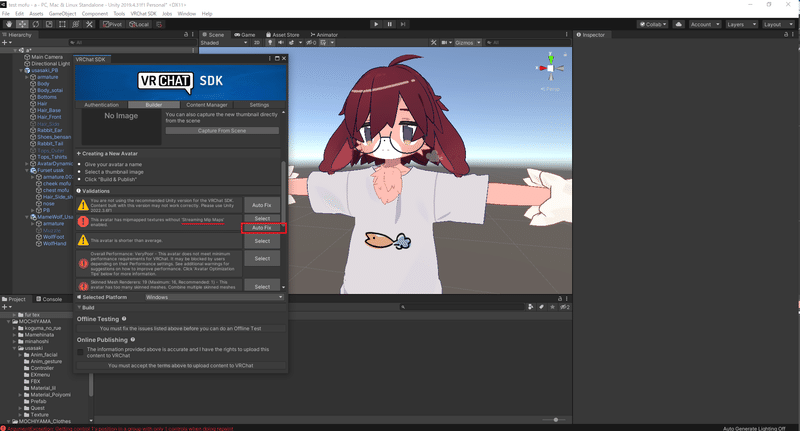This screenshot has height=431, width=800.
Task: Start Play mode
Action: (x=376, y=24)
